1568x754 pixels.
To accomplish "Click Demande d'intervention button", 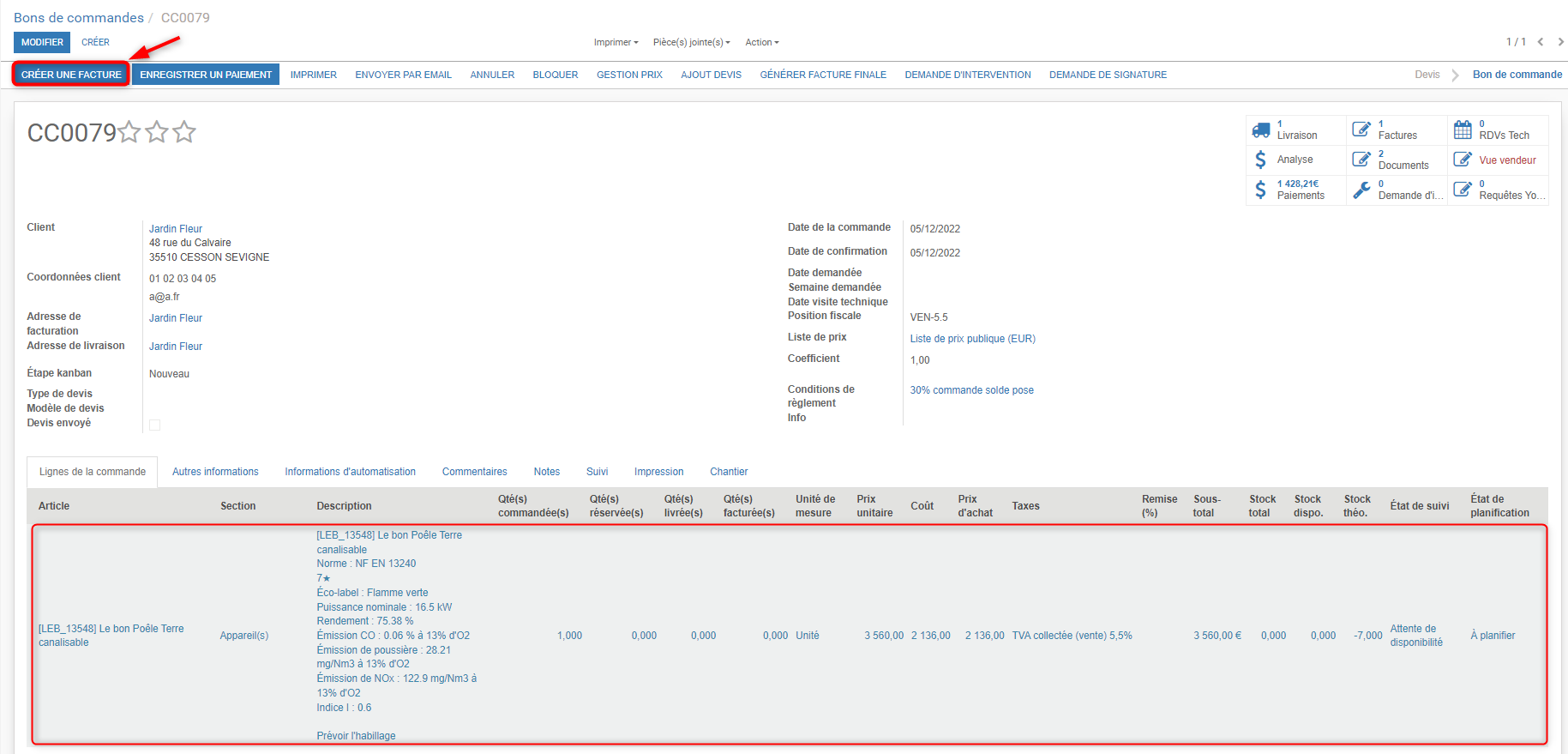I will pos(968,75).
